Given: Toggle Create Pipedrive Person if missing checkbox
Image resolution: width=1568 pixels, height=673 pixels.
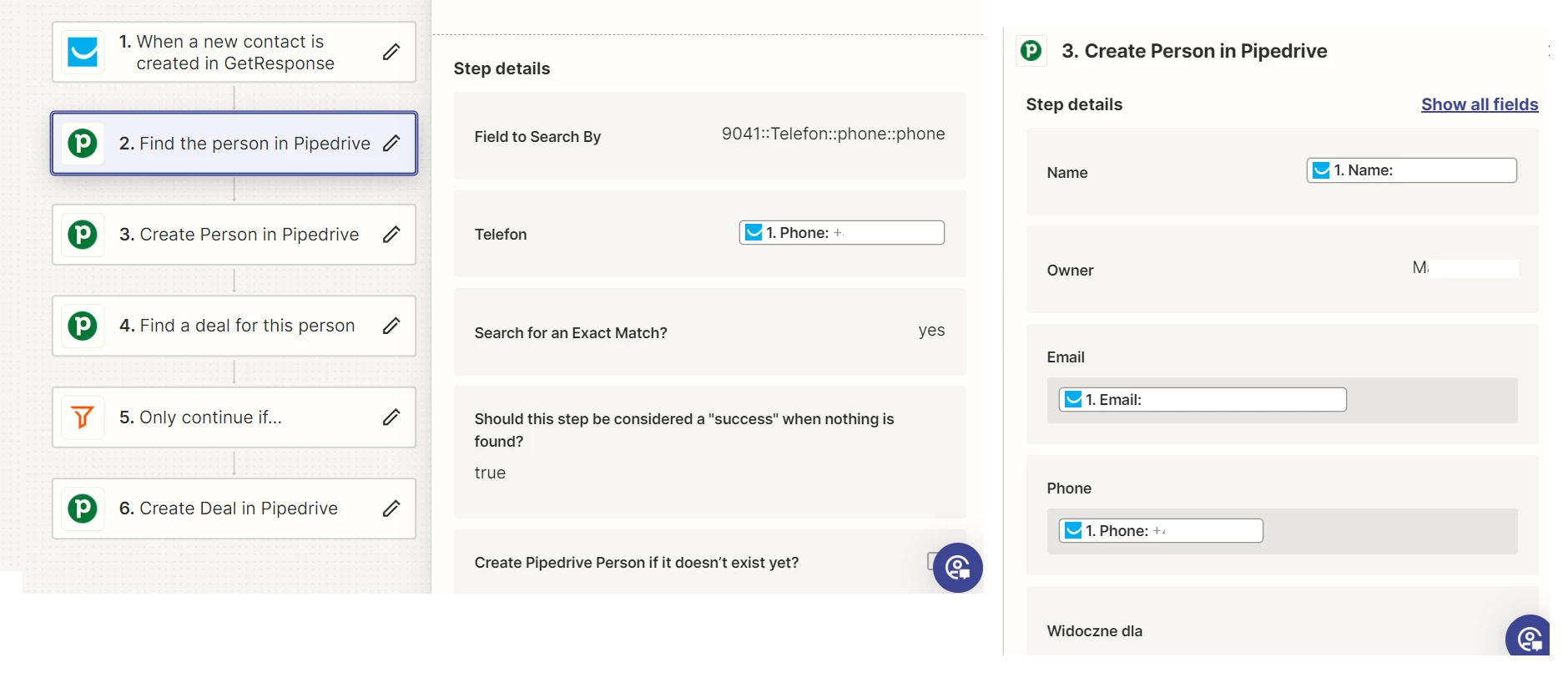Looking at the screenshot, I should [x=930, y=561].
